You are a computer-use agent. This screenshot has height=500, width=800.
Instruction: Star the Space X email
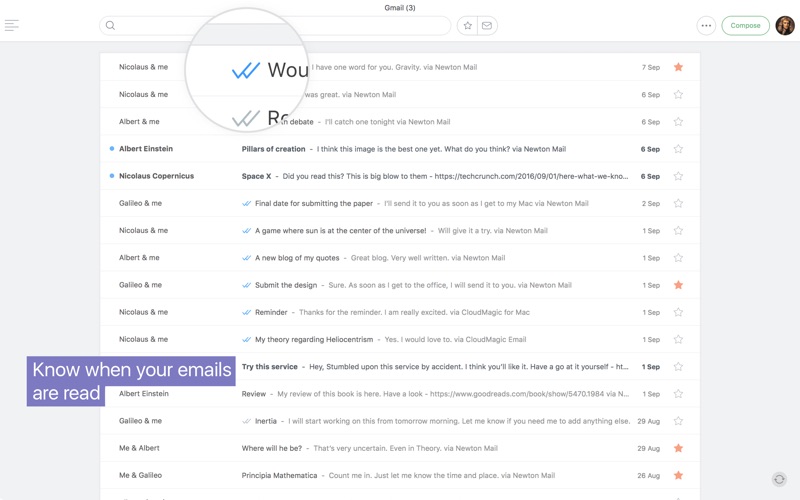(678, 176)
